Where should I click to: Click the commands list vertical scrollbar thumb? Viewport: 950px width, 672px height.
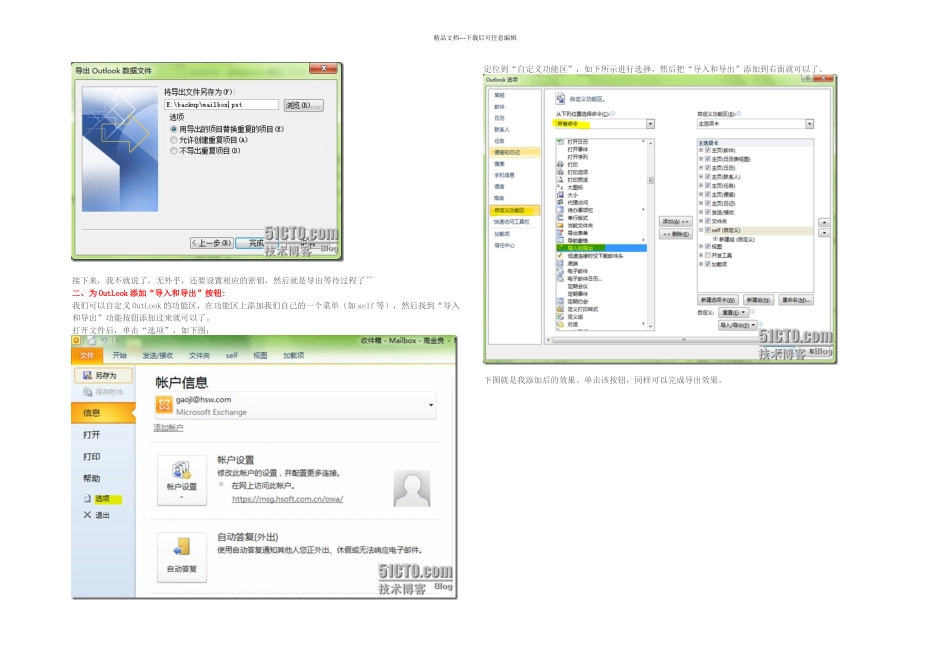(x=651, y=180)
